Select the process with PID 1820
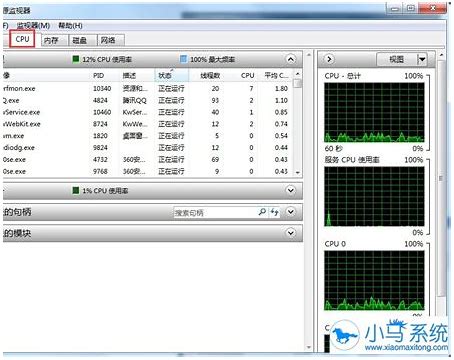 [x=148, y=136]
